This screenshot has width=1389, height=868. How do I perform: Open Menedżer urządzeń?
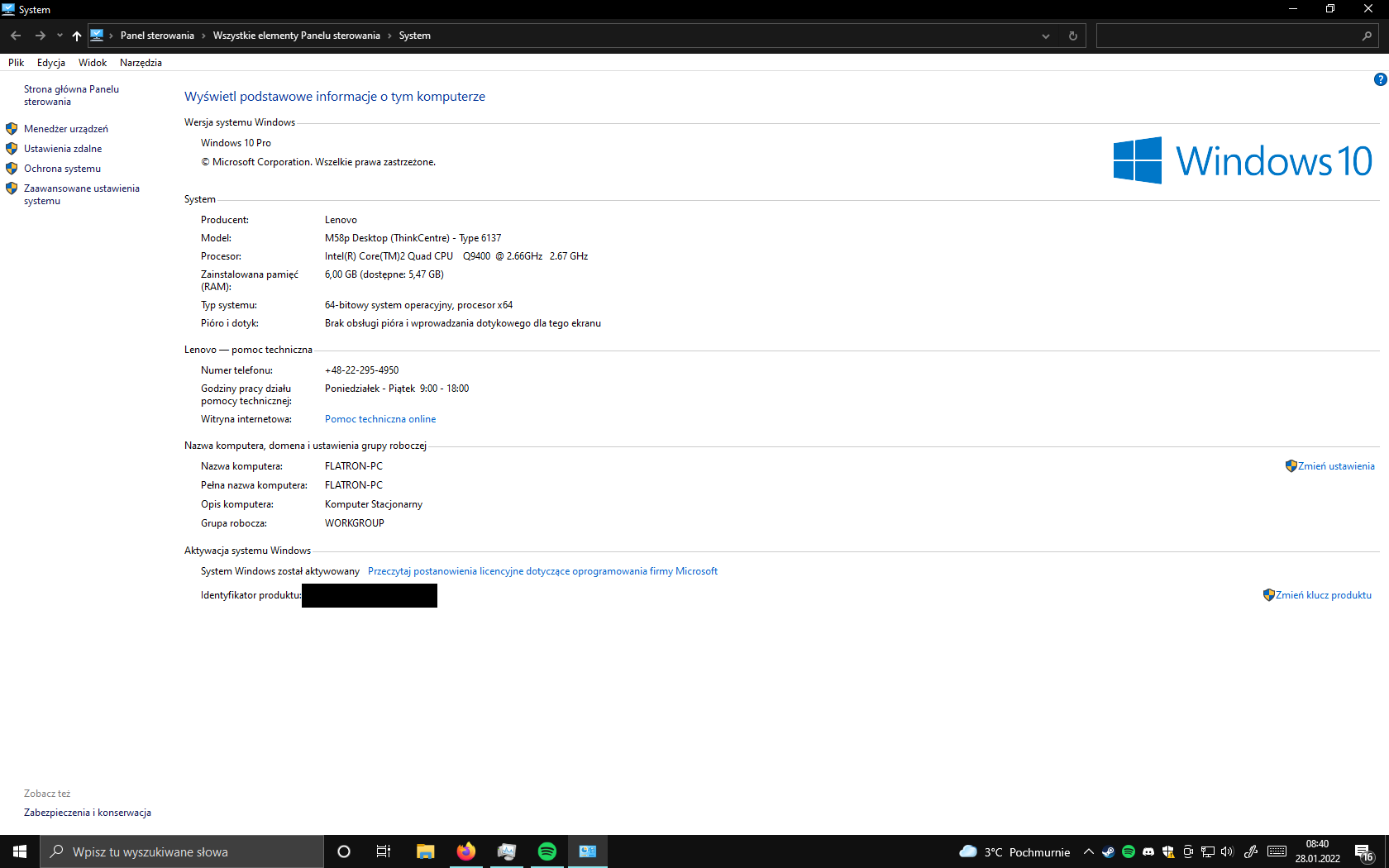(66, 129)
